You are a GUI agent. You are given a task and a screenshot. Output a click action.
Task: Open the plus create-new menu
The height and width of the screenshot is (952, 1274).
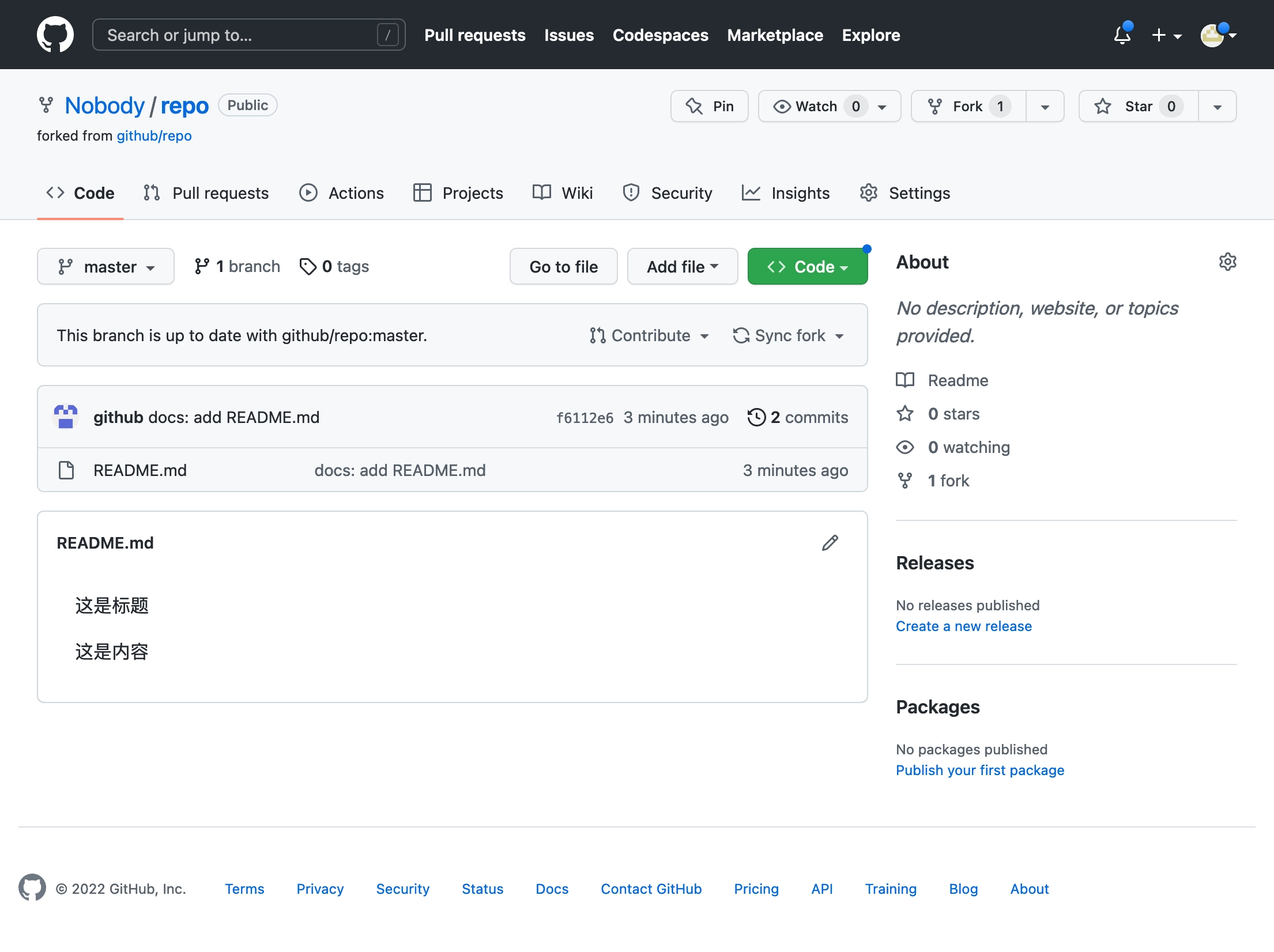(1167, 35)
